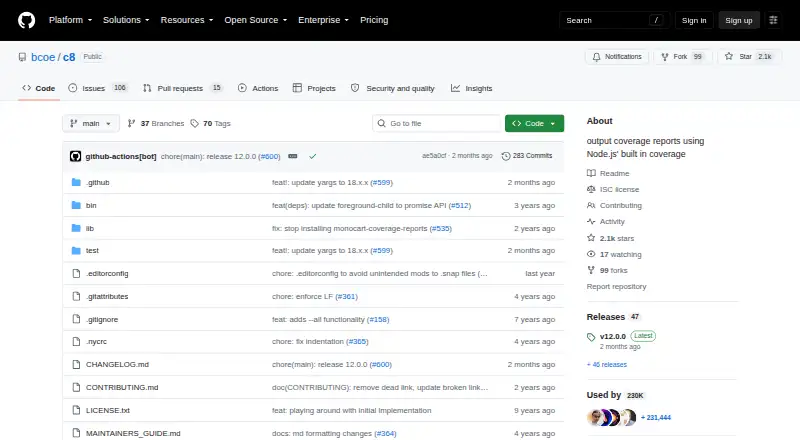Open the Enterprise dropdown menu
Viewport: 800px width, 440px height.
[323, 20]
